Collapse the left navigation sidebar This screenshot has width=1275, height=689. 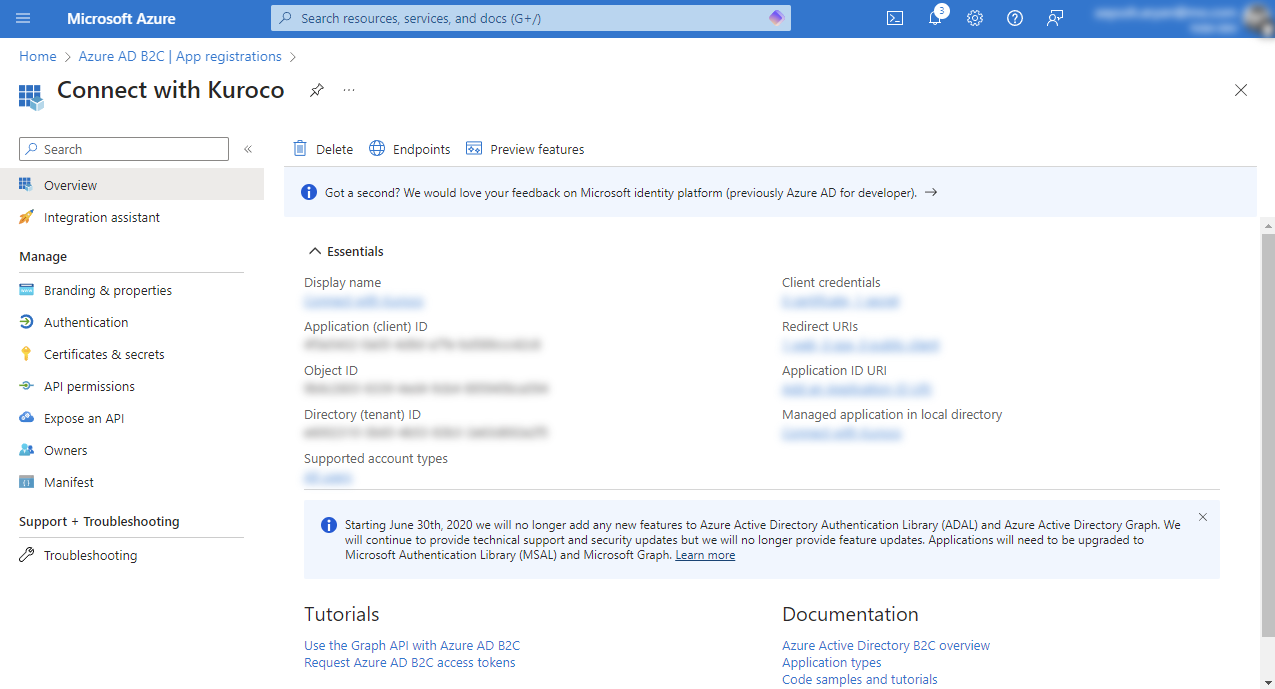point(248,148)
